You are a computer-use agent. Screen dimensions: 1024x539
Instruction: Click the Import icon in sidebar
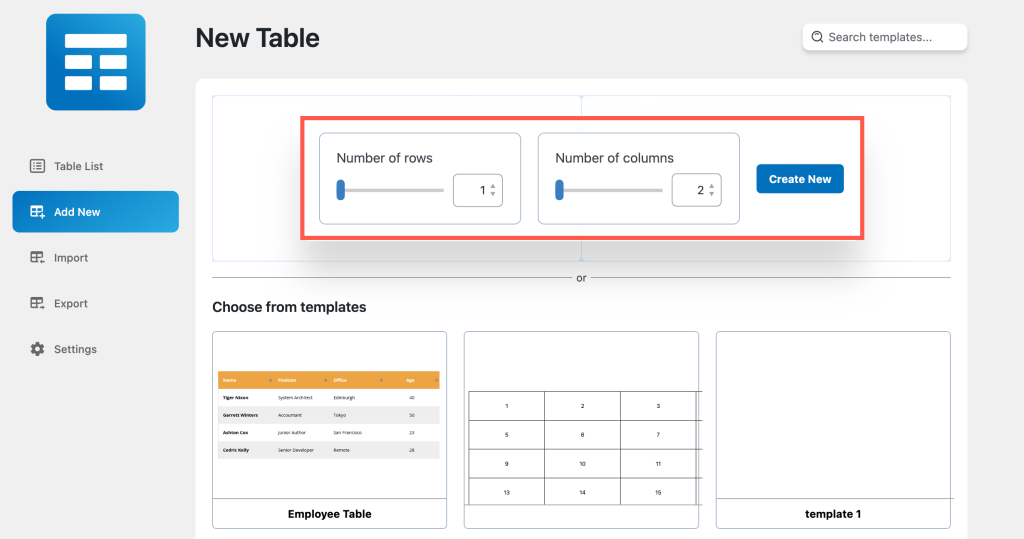click(x=37, y=258)
